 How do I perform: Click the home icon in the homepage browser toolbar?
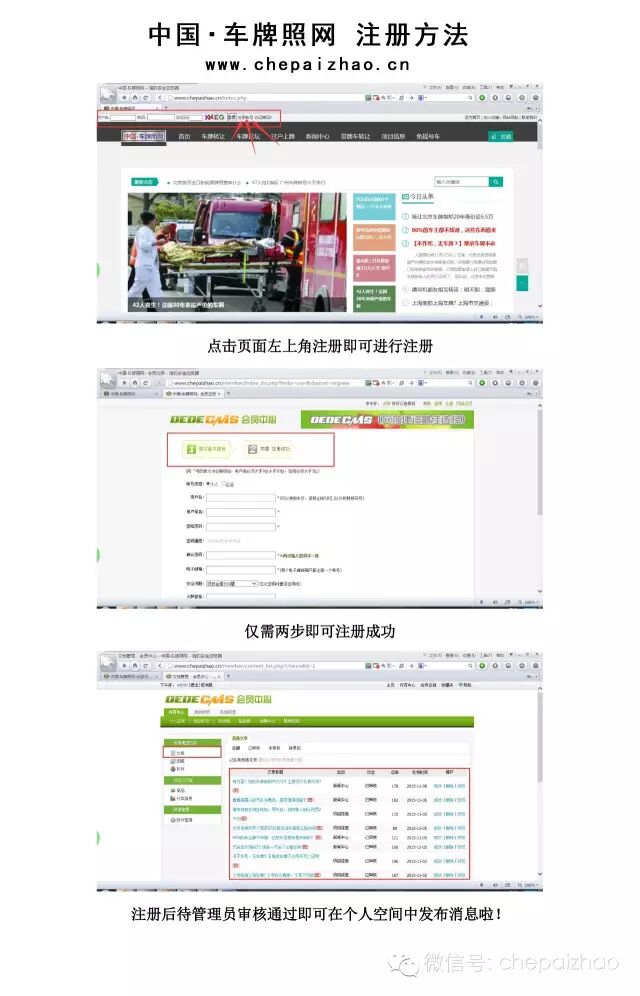(135, 97)
